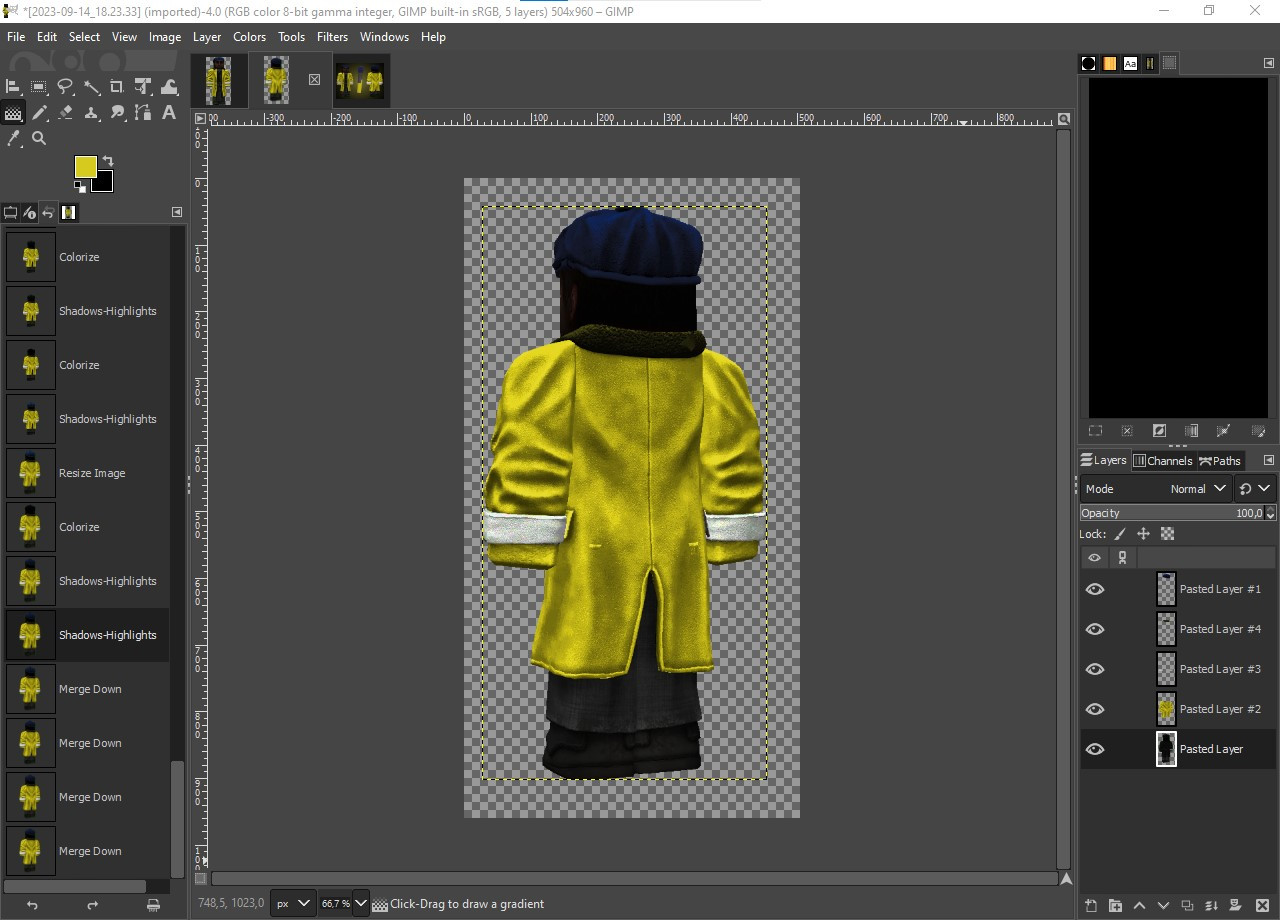Delete the selected layer
Screen dimensions: 1280x920
click(1262, 906)
